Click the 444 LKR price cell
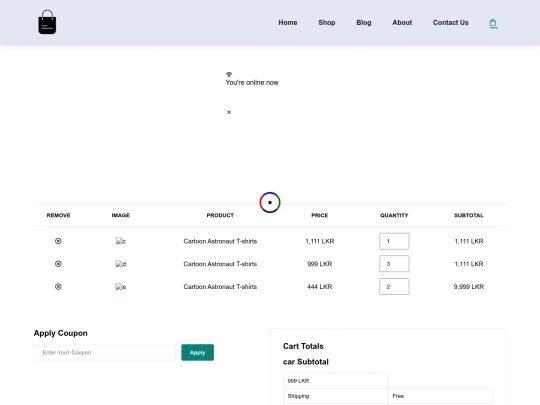 coord(320,287)
